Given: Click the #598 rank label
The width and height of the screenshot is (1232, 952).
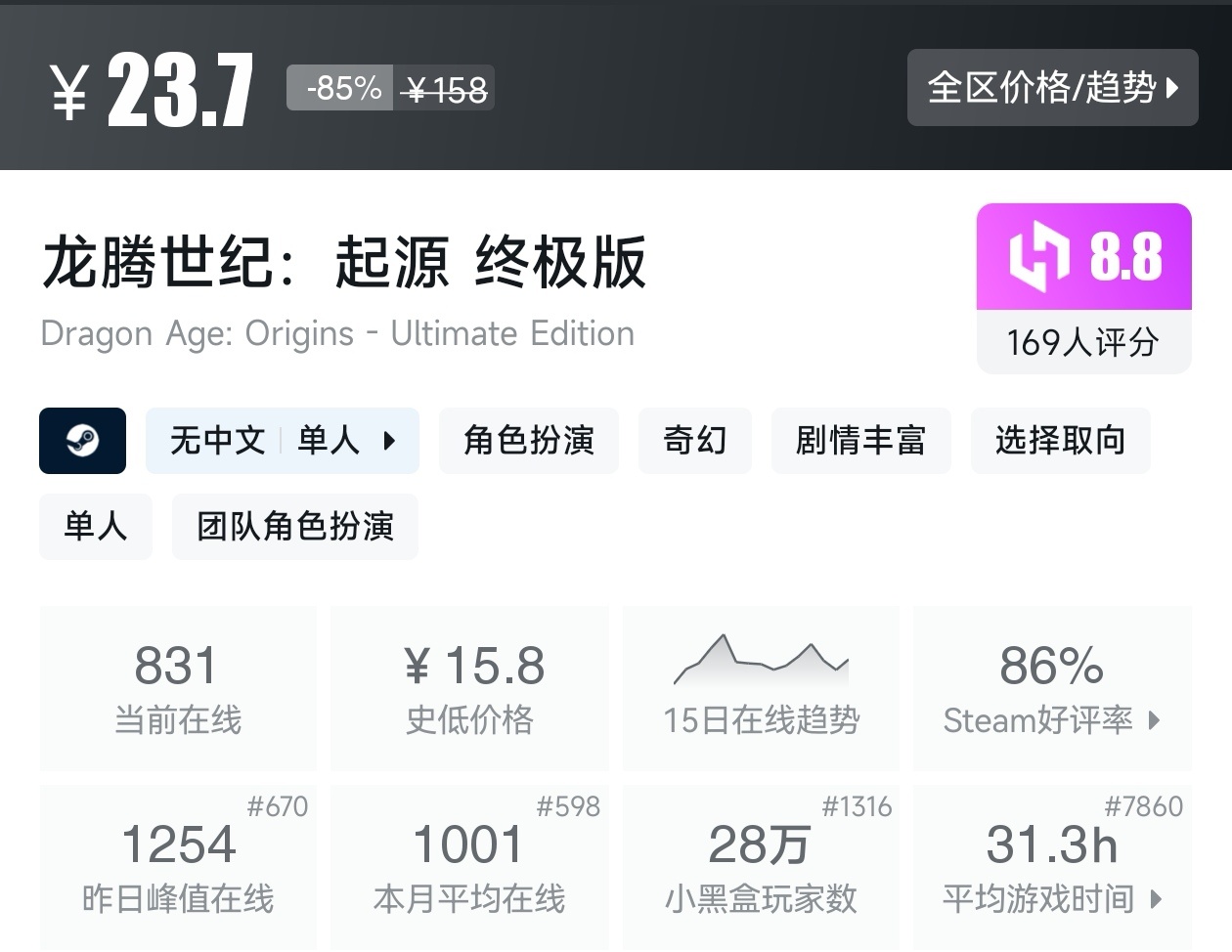Looking at the screenshot, I should (568, 806).
